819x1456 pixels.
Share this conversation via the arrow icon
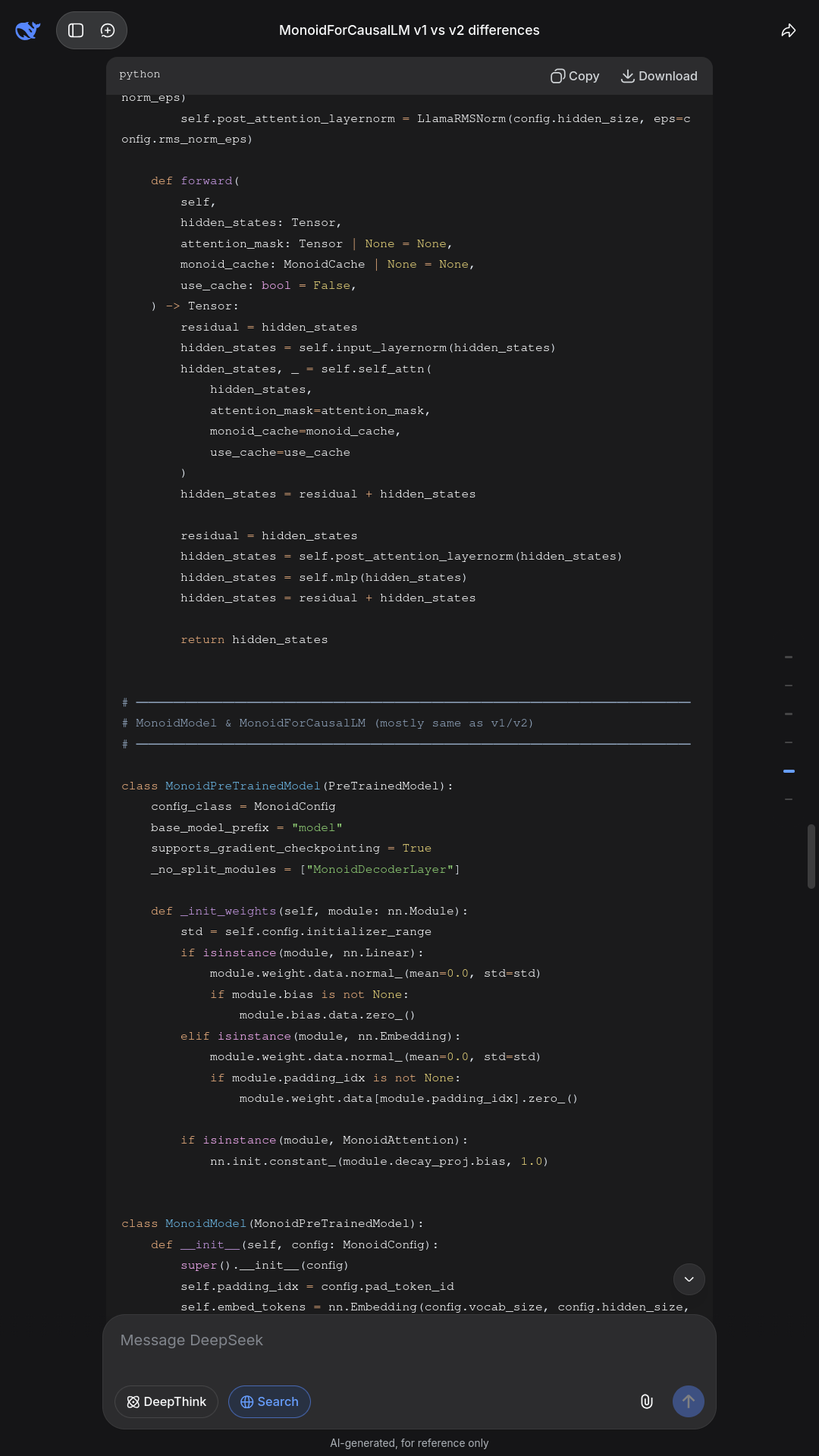pos(789,30)
